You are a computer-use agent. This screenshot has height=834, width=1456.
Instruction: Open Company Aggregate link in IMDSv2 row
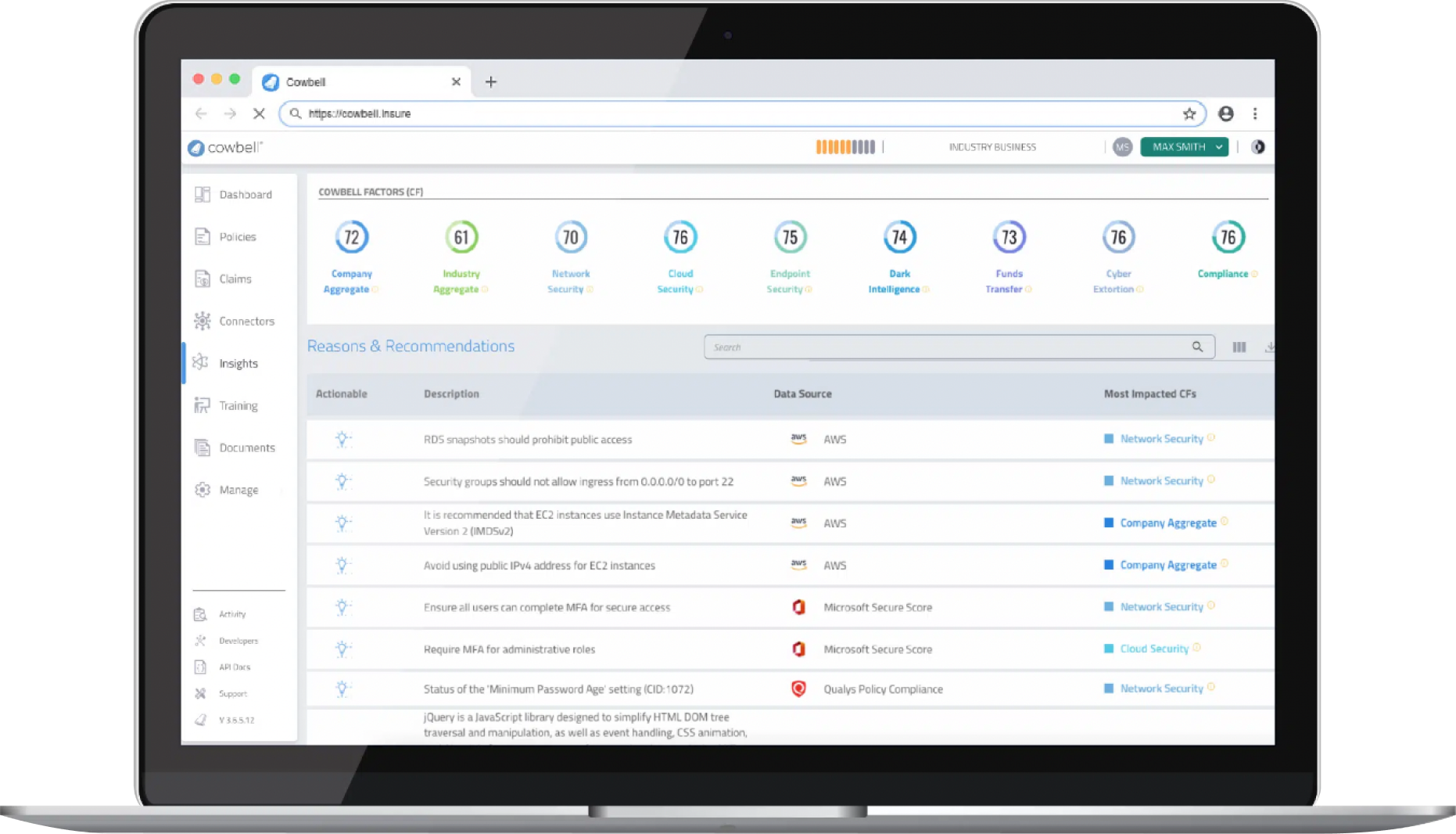click(1168, 523)
